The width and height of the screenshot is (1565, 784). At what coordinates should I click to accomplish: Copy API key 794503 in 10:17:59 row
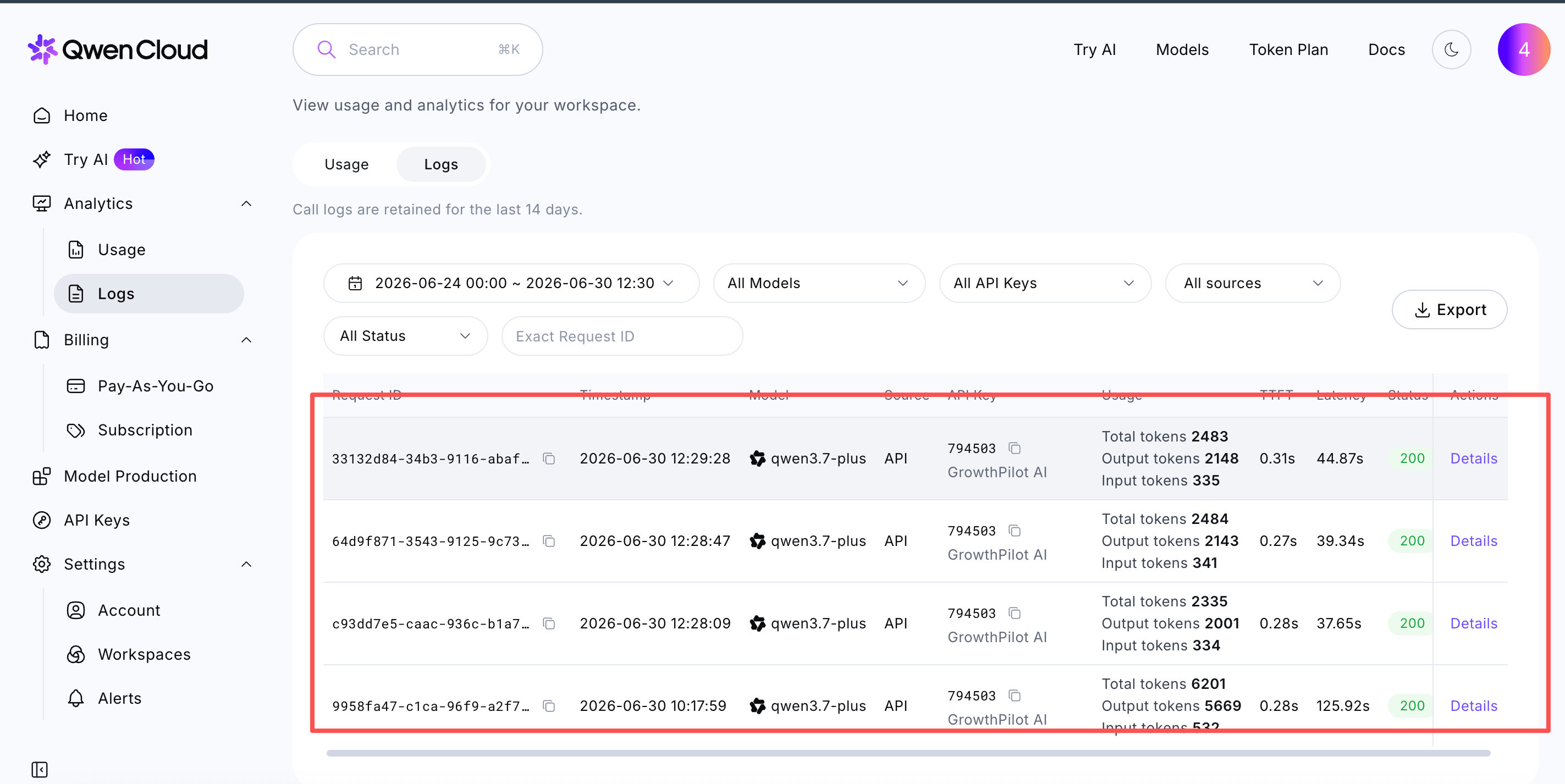tap(1015, 695)
